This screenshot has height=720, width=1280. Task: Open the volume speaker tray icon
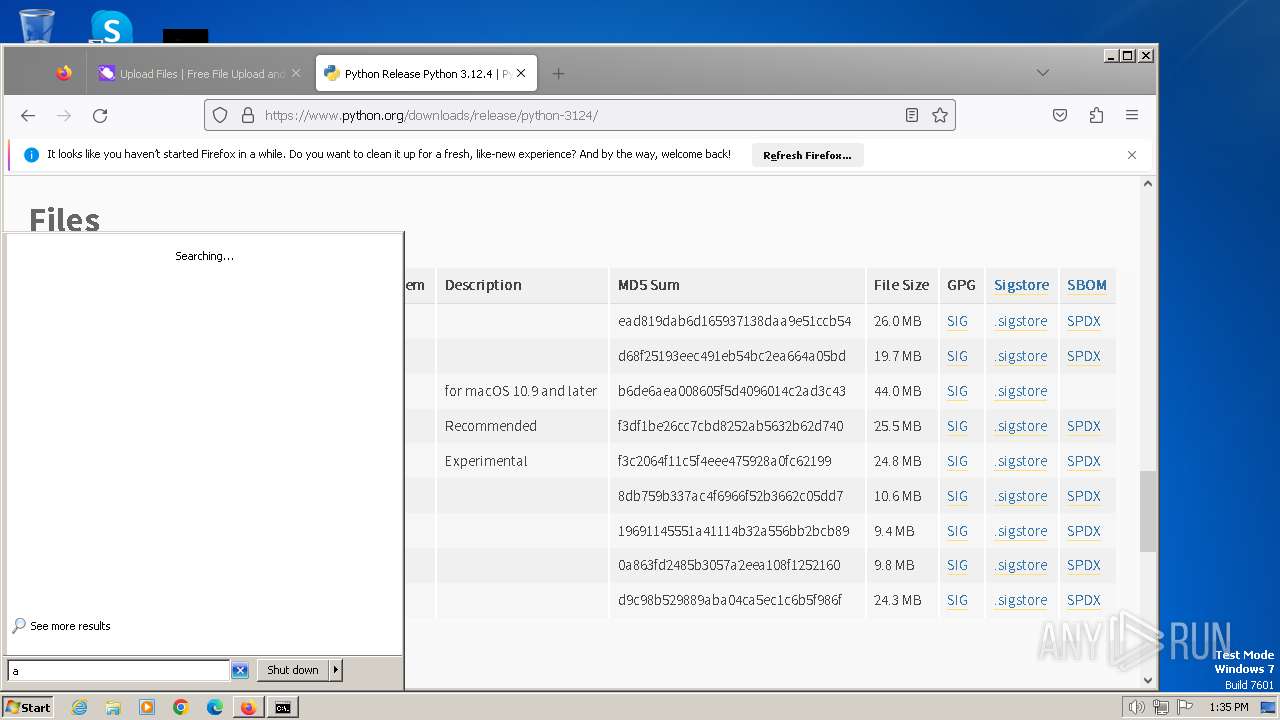[x=1136, y=707]
